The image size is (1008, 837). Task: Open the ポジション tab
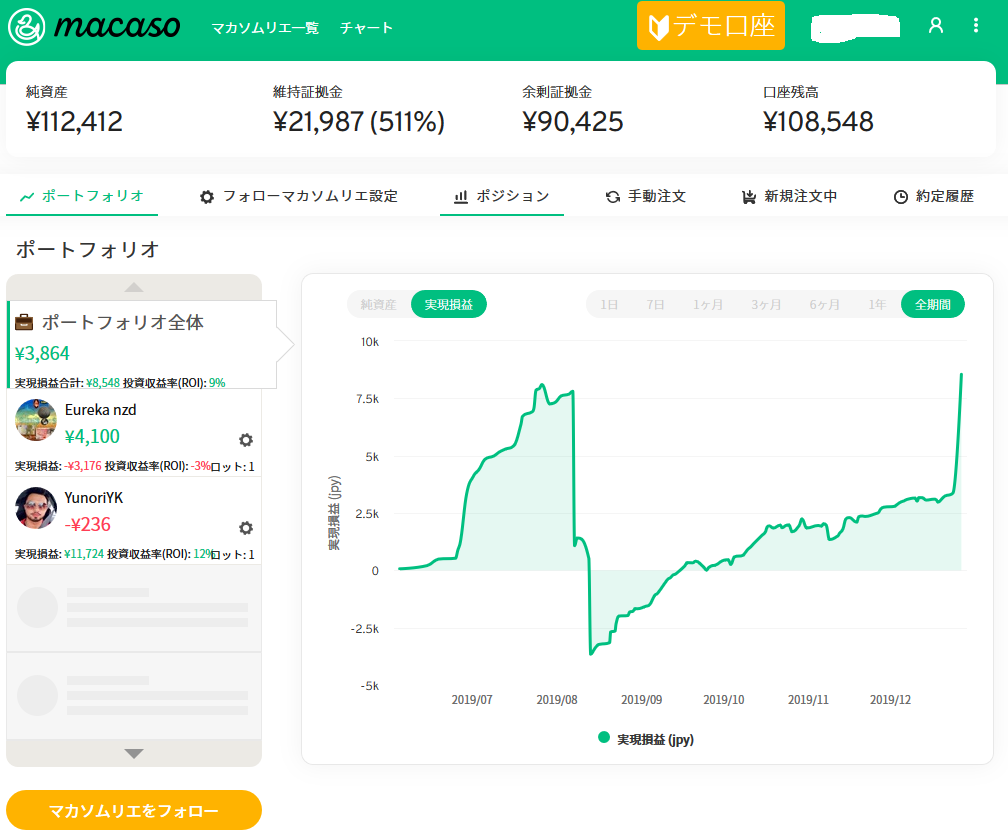502,197
